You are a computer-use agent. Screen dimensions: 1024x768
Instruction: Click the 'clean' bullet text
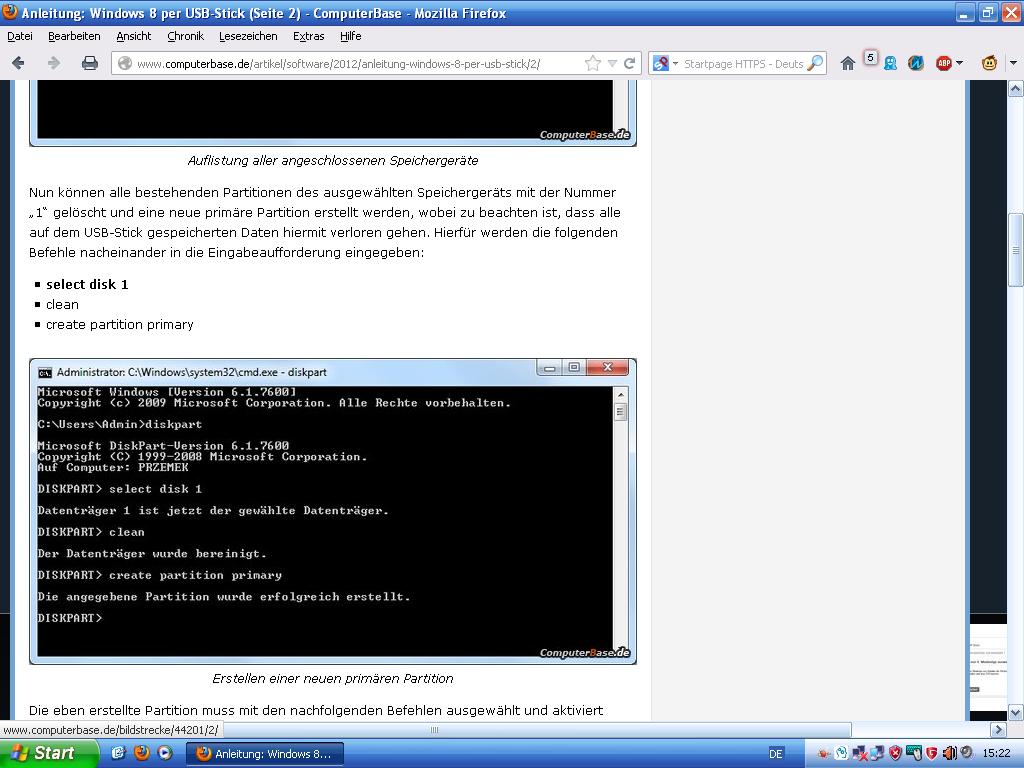coord(62,304)
